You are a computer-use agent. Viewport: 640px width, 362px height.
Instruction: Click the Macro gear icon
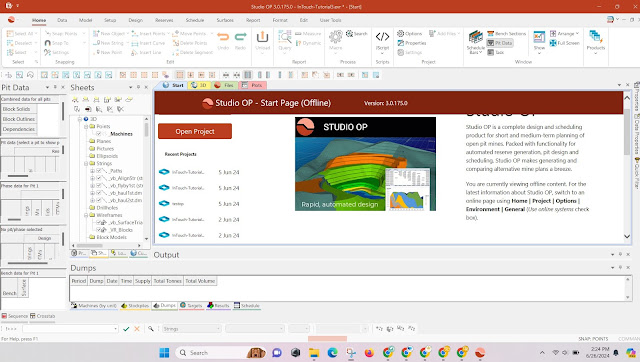coord(336,37)
